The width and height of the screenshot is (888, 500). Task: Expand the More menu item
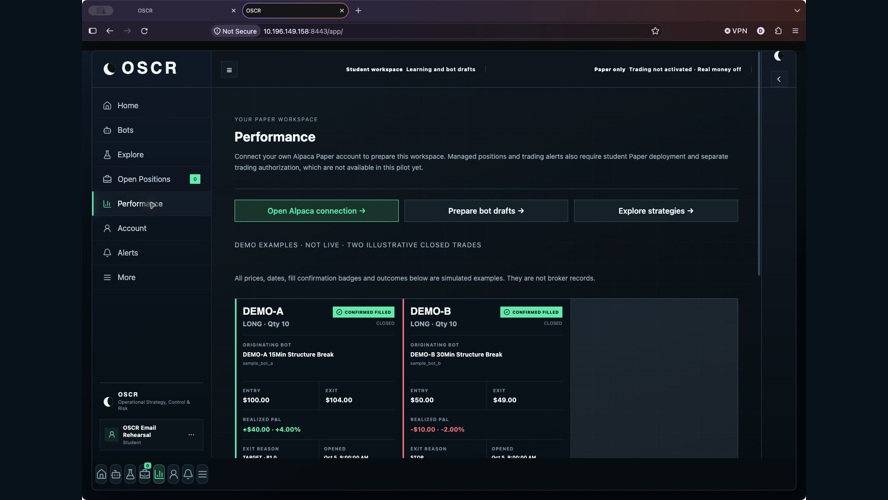pos(151,277)
